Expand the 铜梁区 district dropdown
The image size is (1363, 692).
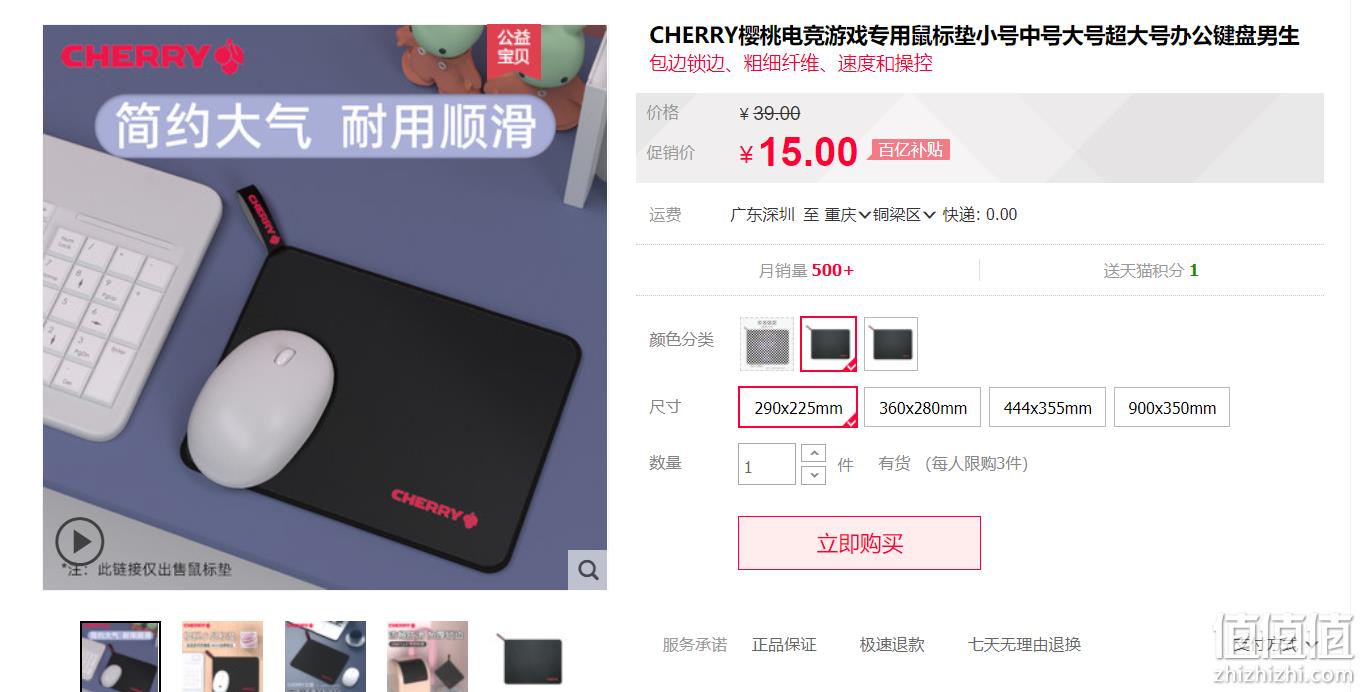click(x=904, y=214)
